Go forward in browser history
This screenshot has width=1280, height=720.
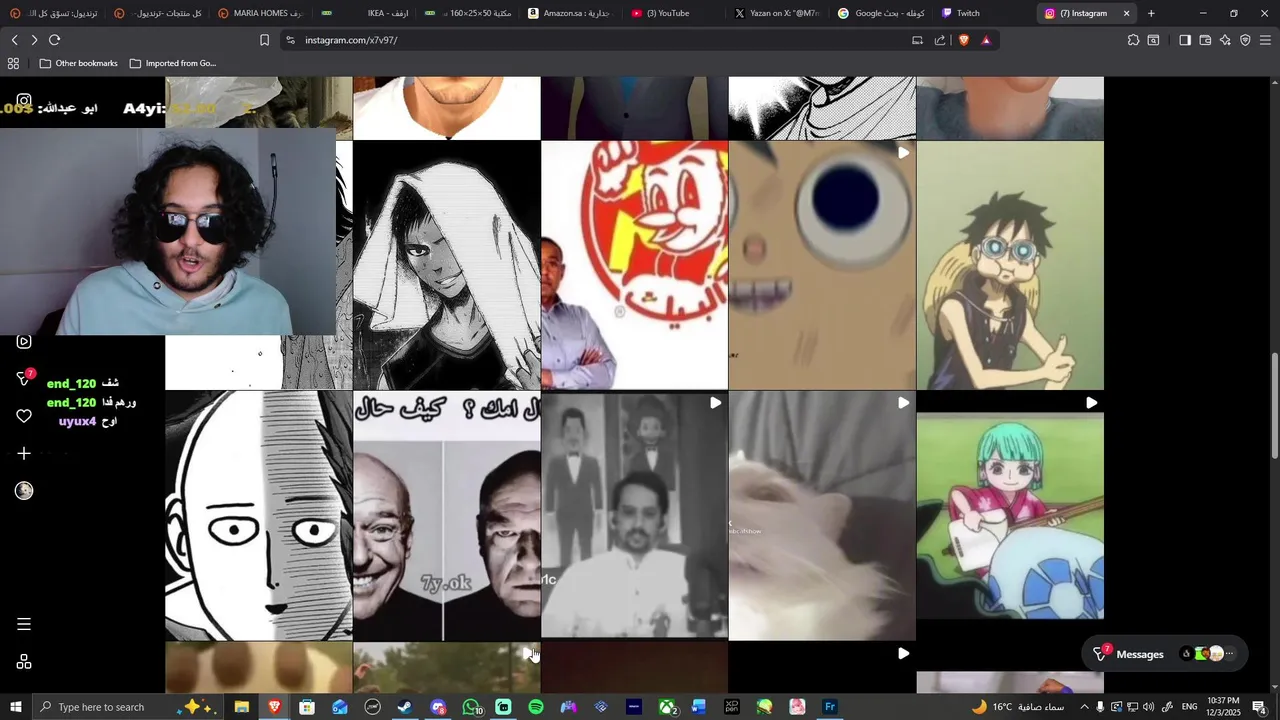34,40
